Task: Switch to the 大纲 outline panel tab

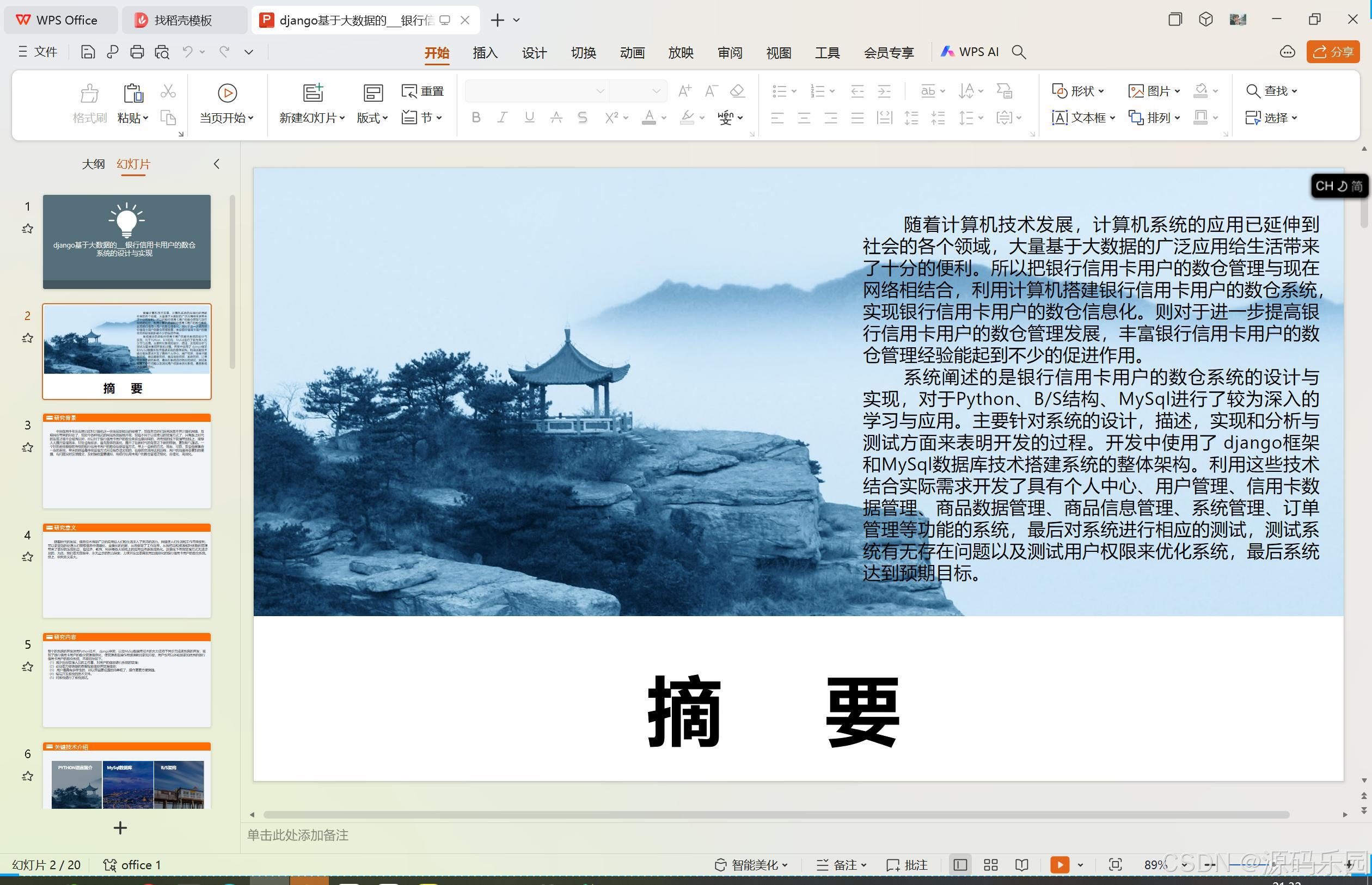Action: [x=93, y=164]
